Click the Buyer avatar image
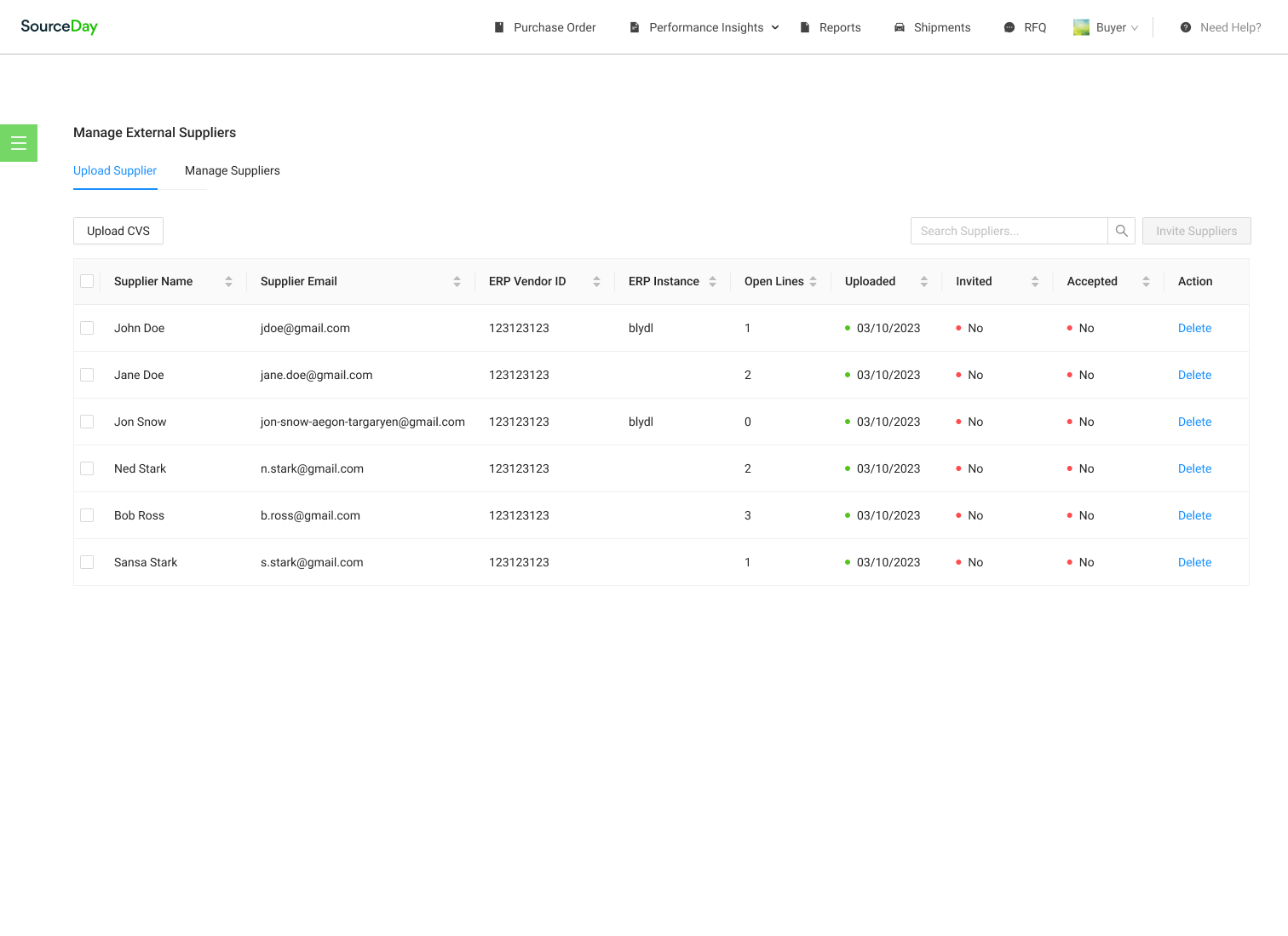 tap(1081, 27)
